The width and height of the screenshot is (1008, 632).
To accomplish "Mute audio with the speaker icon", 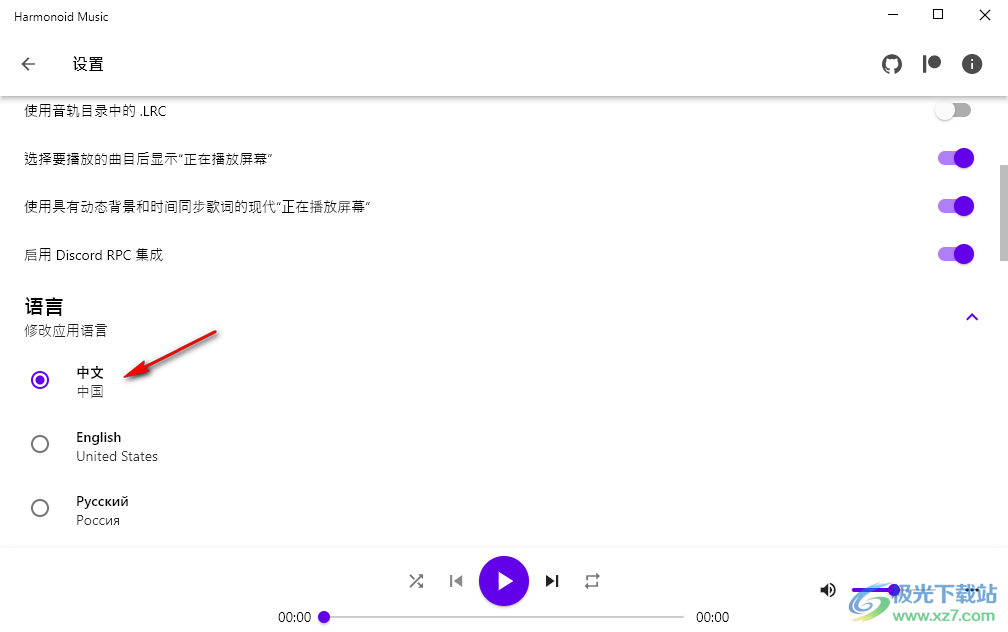I will (x=827, y=590).
